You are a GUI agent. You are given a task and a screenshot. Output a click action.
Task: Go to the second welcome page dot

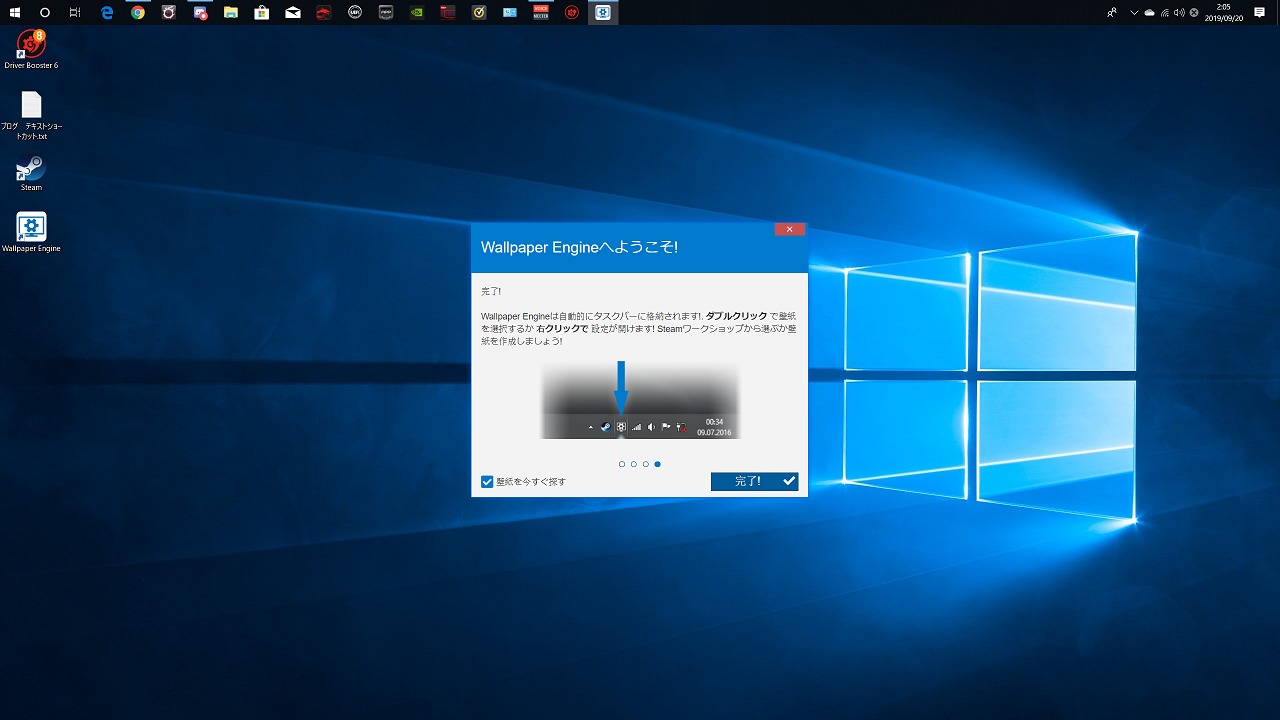[634, 464]
